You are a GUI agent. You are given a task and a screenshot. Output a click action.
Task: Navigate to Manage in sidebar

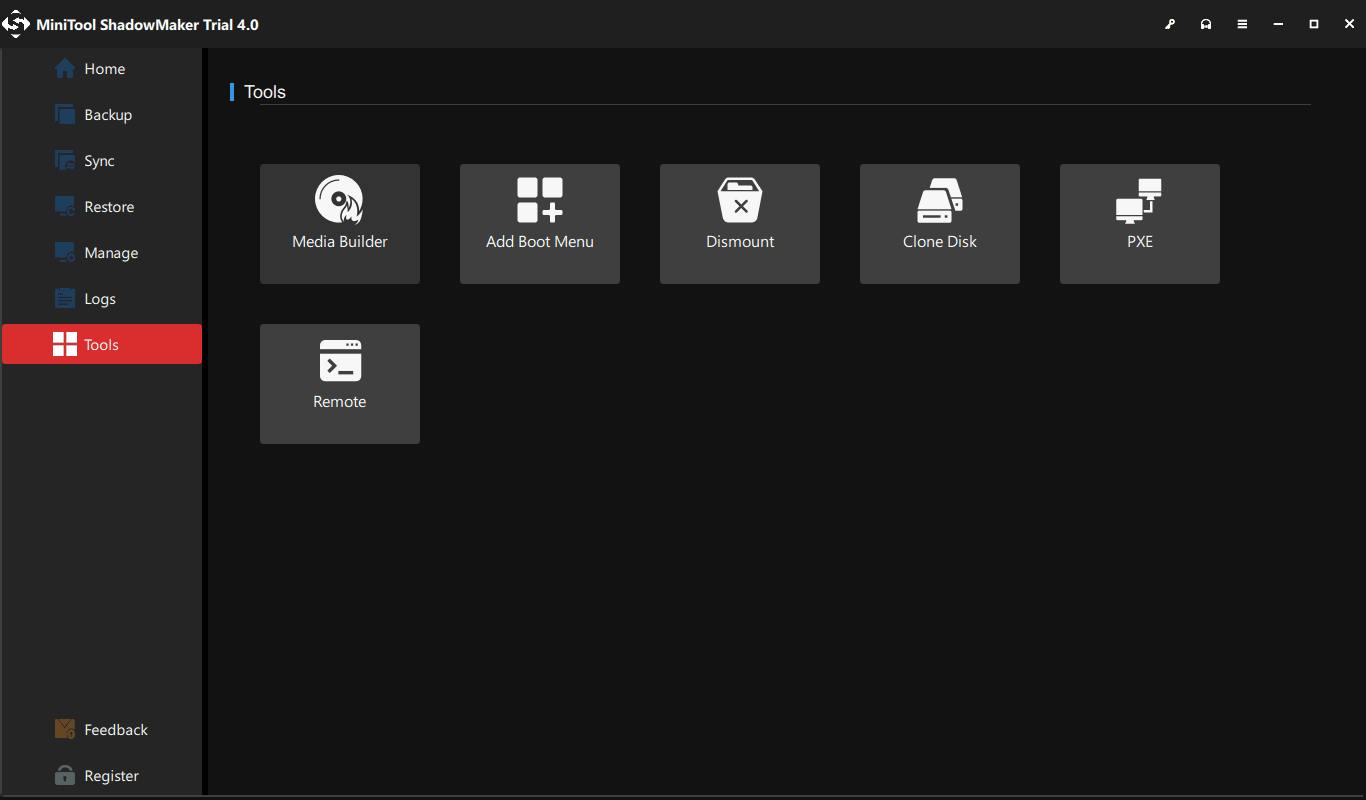[x=102, y=253]
